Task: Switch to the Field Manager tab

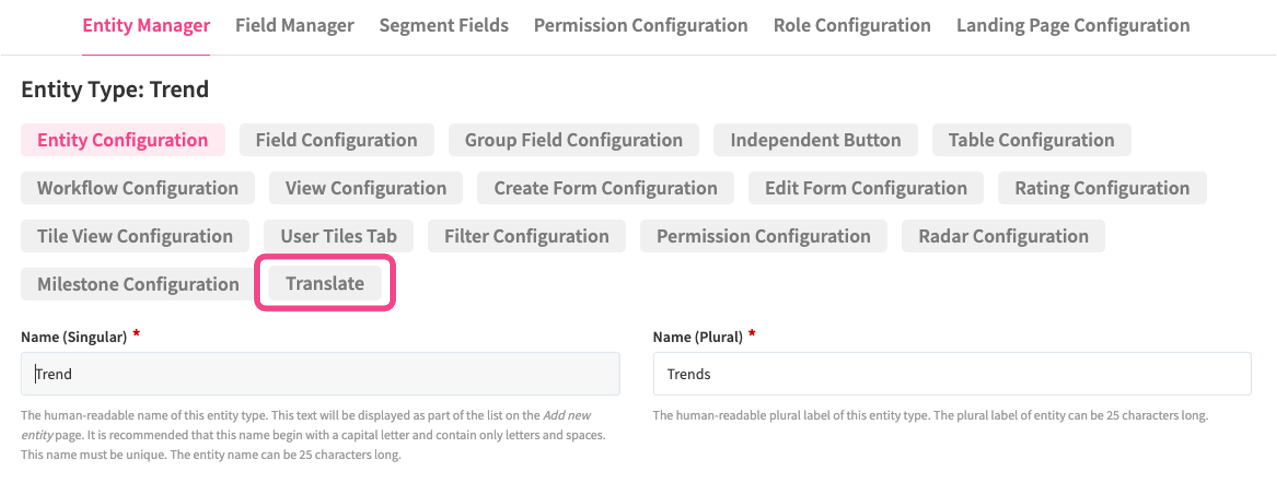Action: (294, 25)
